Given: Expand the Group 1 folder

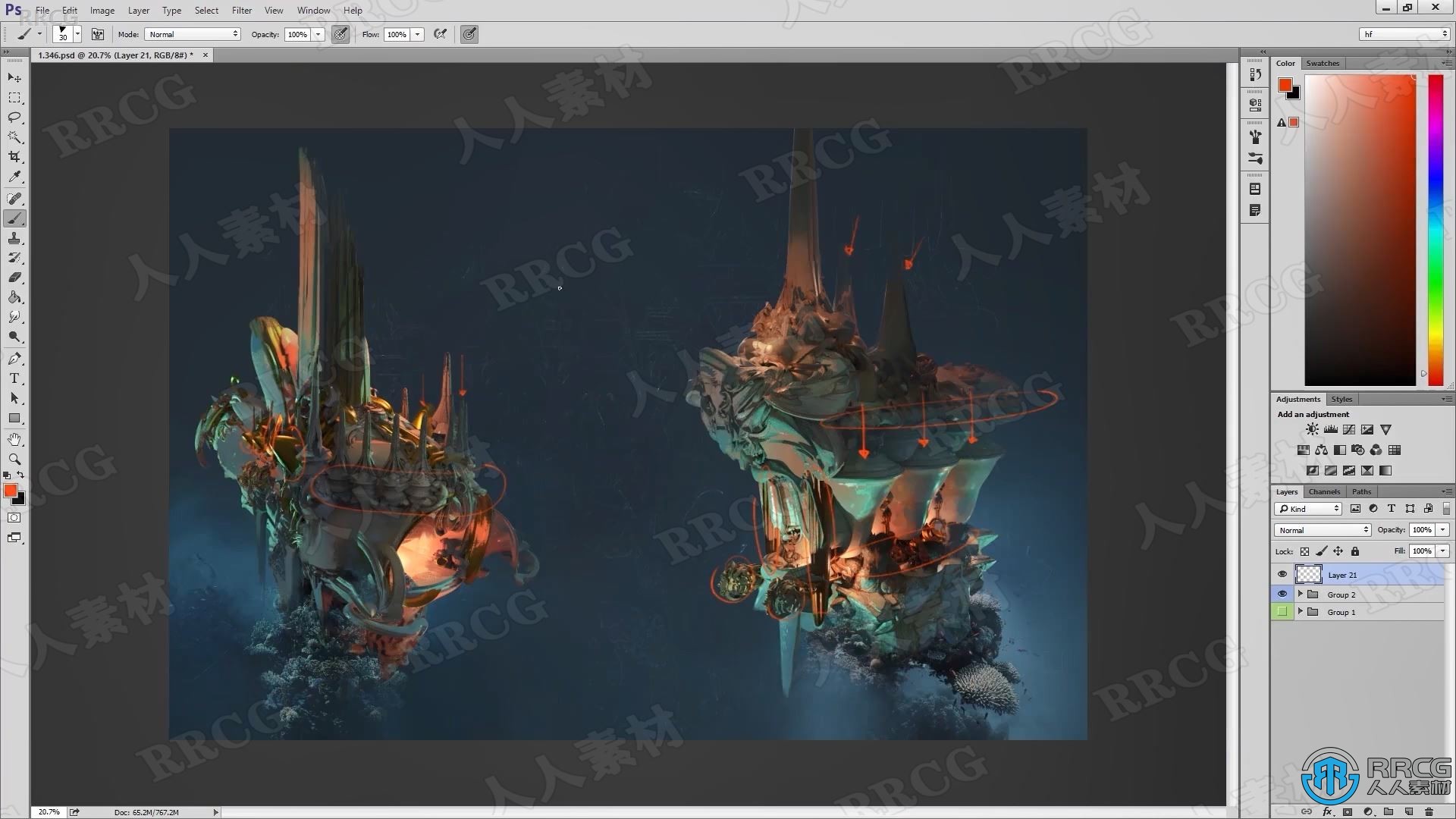Looking at the screenshot, I should pyautogui.click(x=1301, y=611).
